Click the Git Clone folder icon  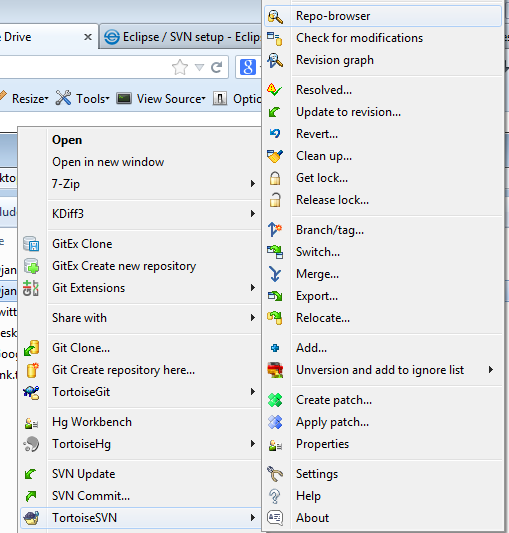coord(31,348)
